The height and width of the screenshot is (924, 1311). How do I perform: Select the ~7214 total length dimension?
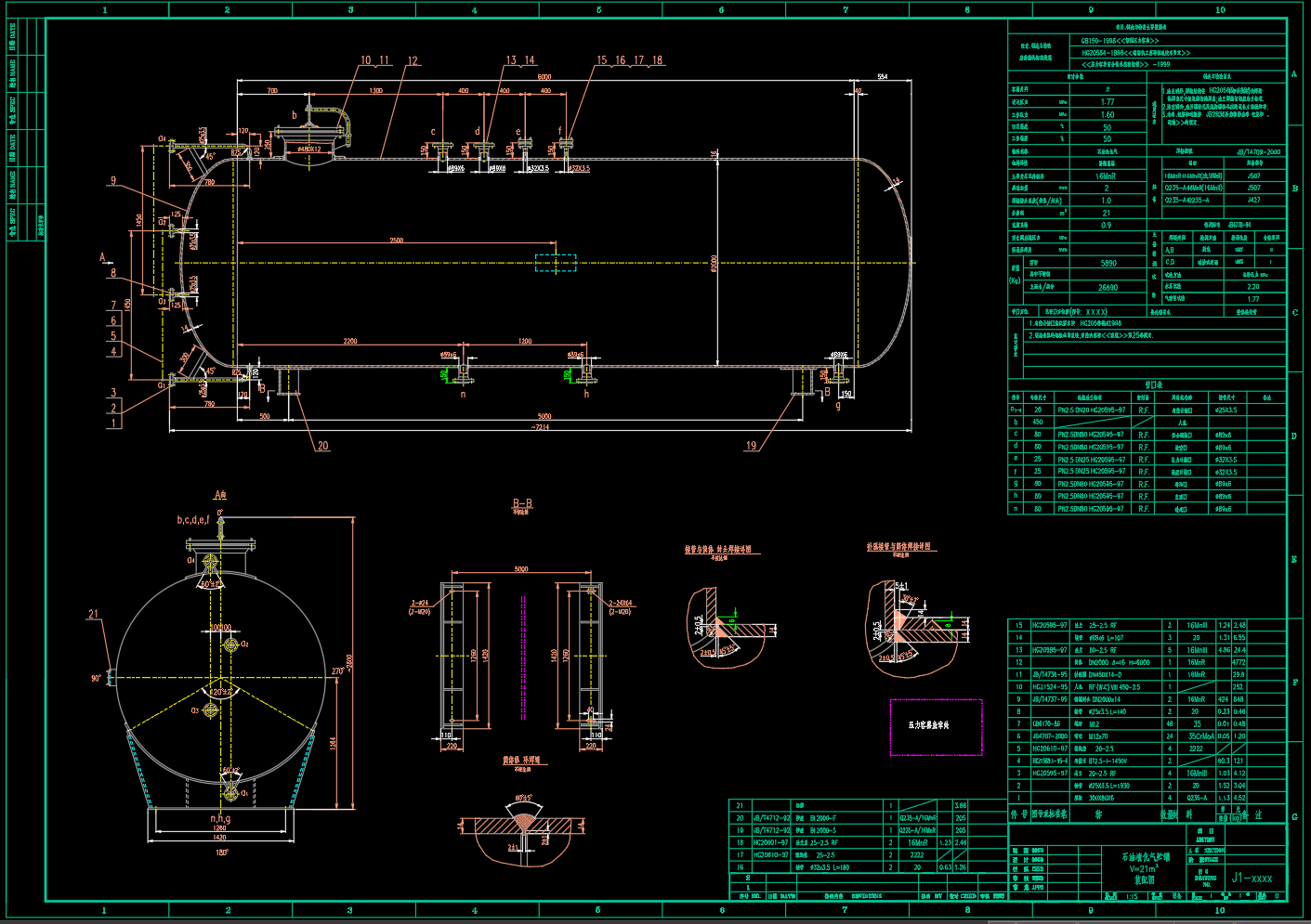pos(540,427)
